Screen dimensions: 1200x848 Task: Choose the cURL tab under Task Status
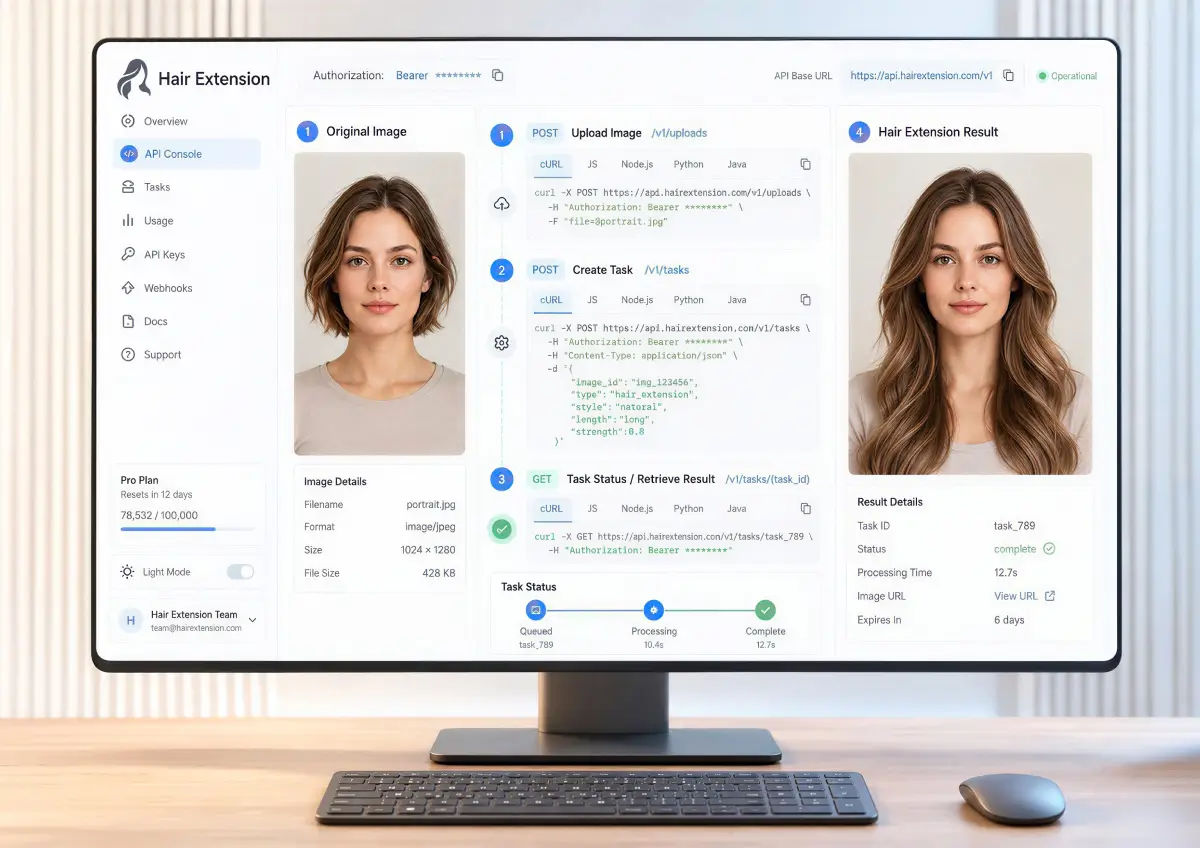coord(551,509)
